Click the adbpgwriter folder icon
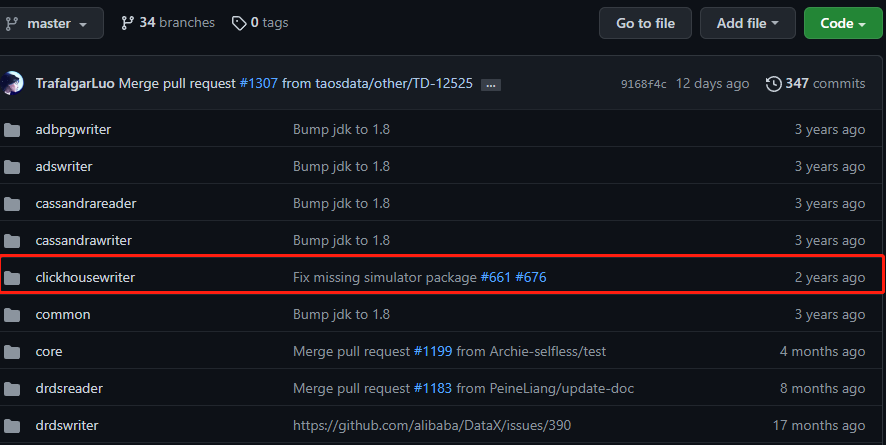Image resolution: width=886 pixels, height=445 pixels. pos(12,130)
